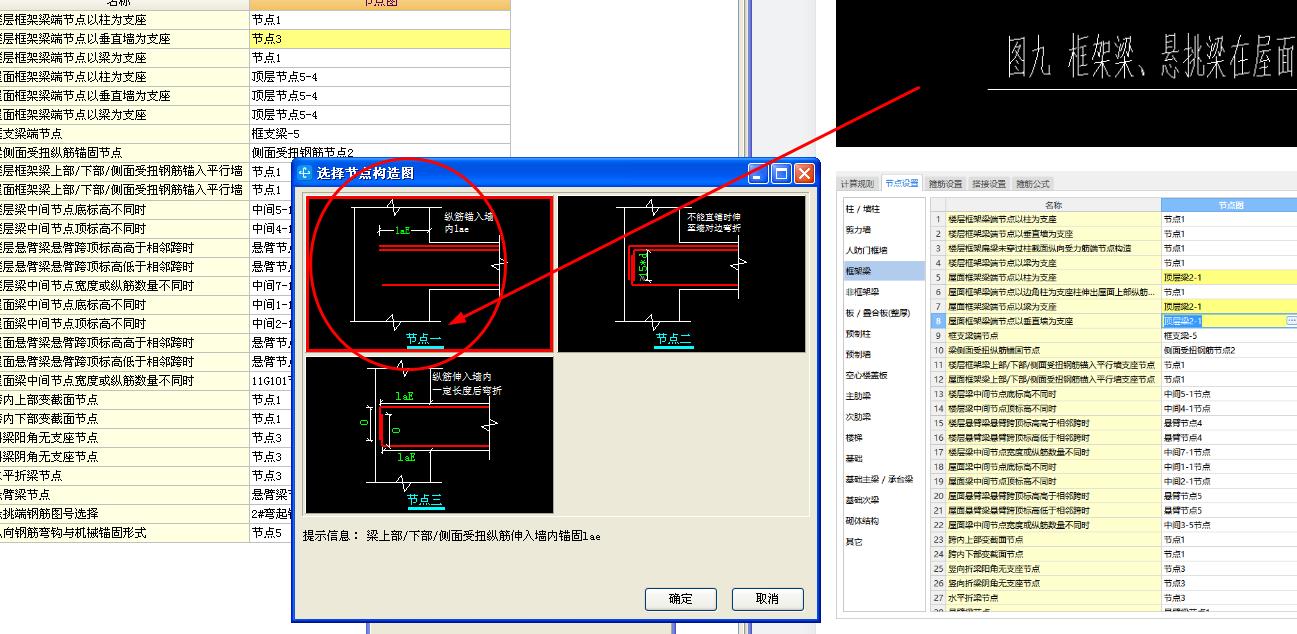Minimize the 选择节点构造图 dialog
Screen dimensions: 1297x634
pyautogui.click(x=760, y=173)
